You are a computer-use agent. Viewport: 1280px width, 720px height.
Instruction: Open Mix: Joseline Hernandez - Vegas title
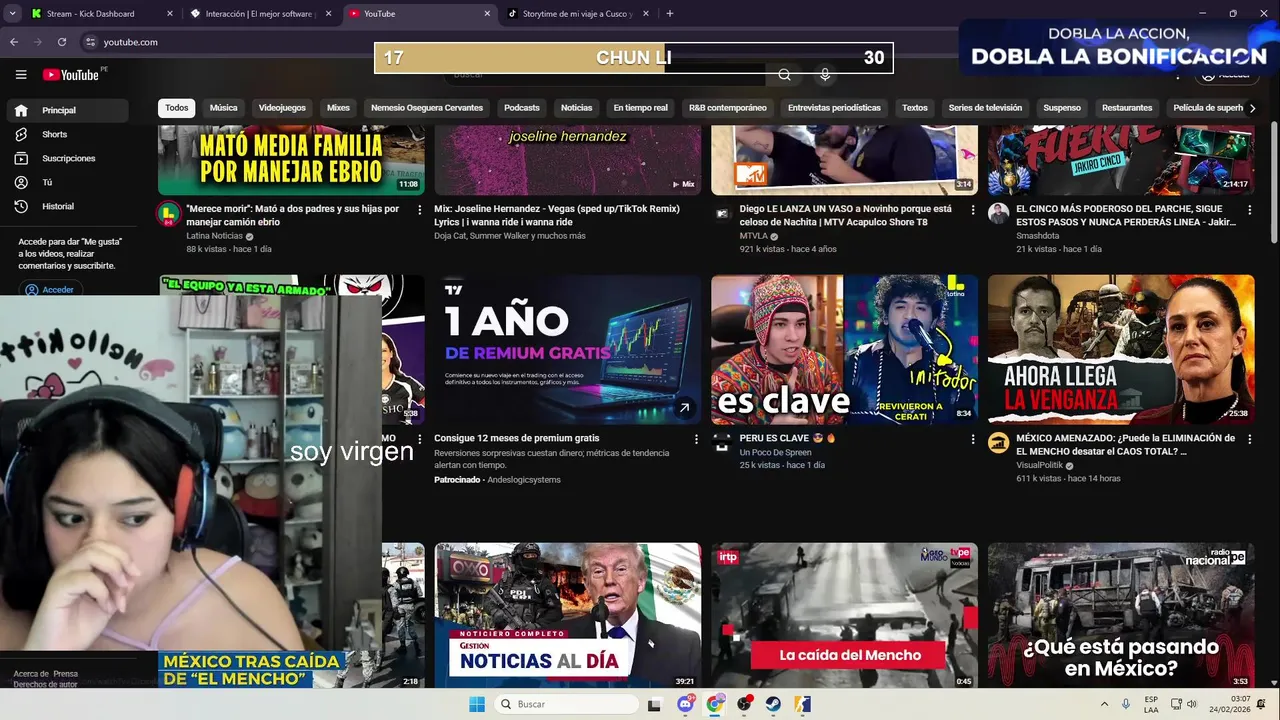coord(557,215)
